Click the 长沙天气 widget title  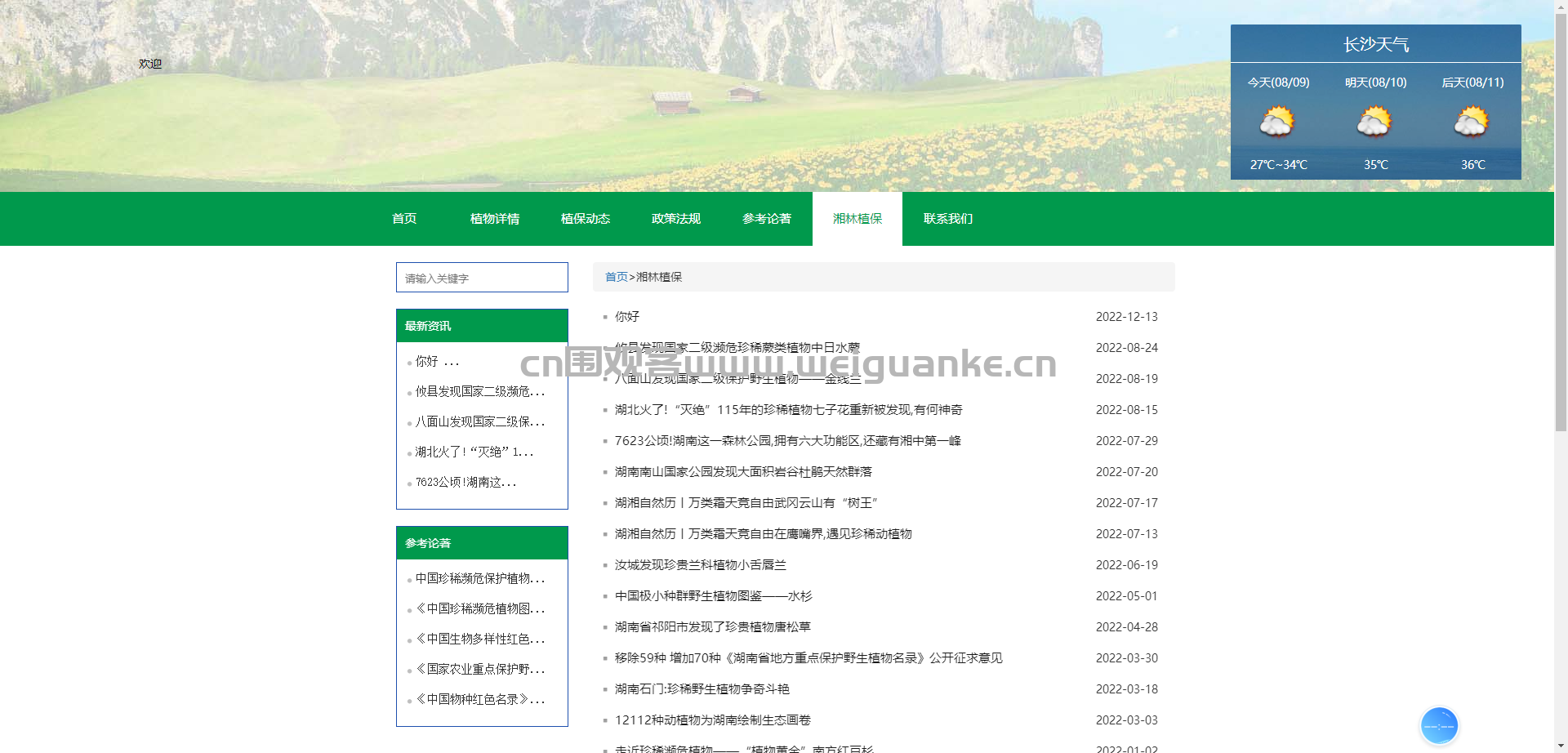(1376, 44)
